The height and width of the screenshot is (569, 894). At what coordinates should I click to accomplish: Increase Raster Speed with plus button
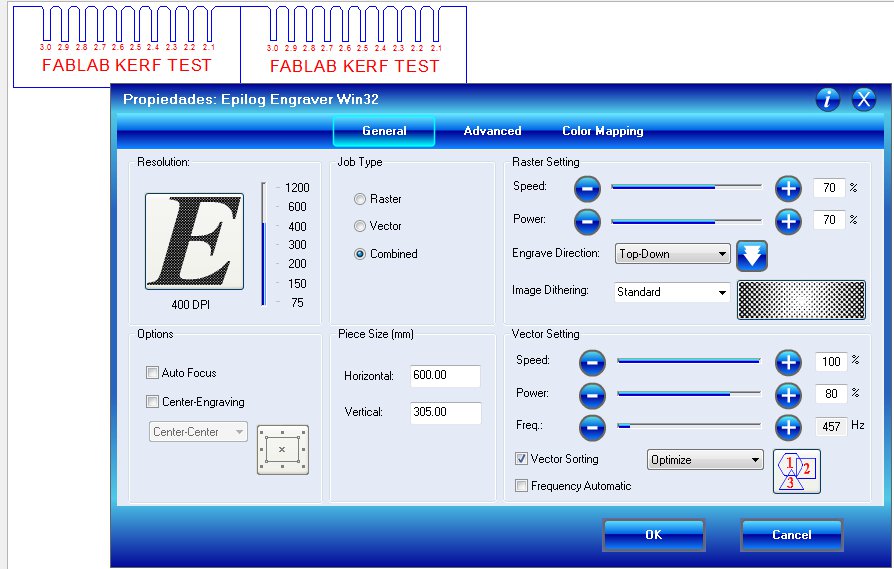789,189
